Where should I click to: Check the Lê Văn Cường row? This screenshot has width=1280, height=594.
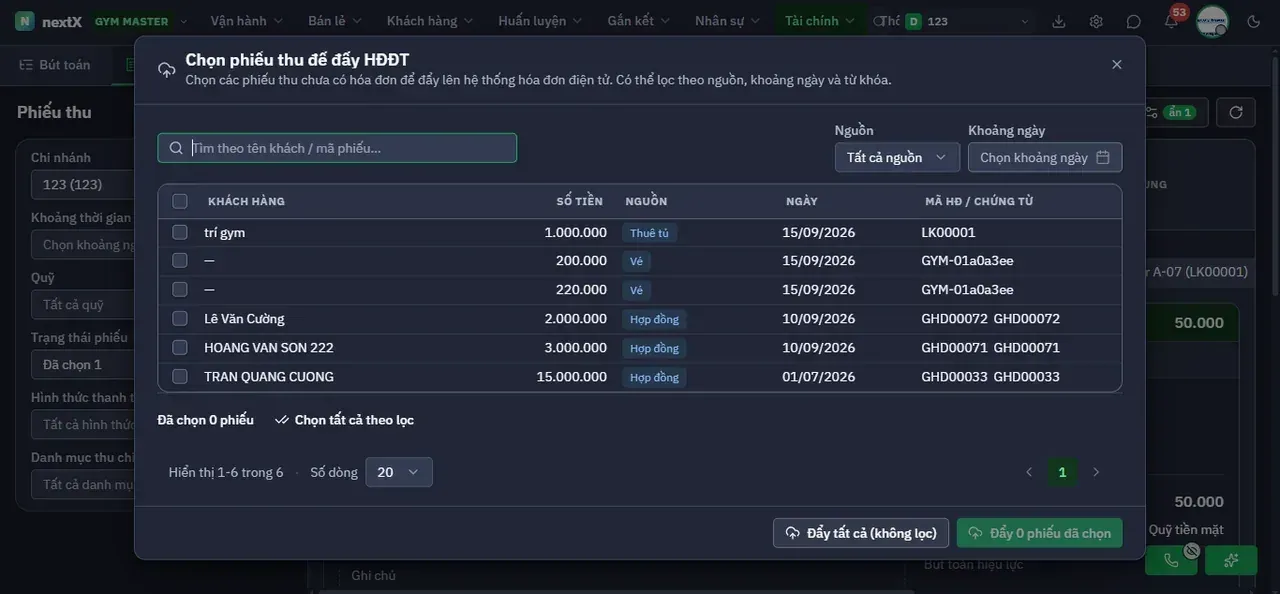click(x=180, y=318)
